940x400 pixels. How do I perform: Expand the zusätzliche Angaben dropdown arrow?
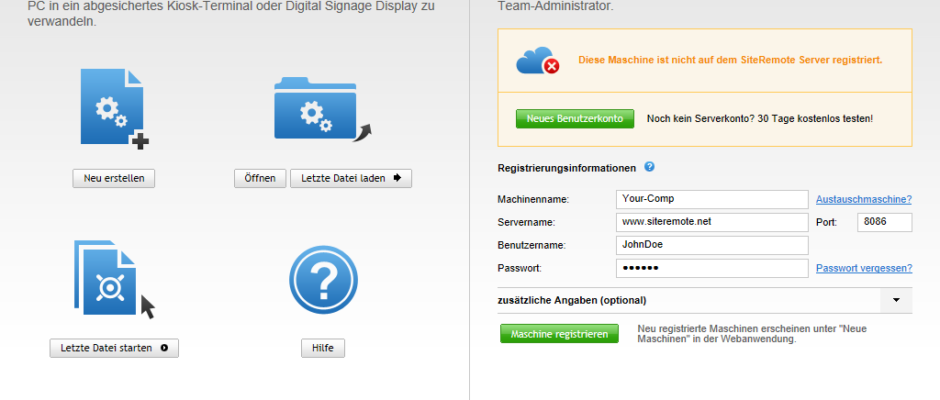click(x=896, y=300)
